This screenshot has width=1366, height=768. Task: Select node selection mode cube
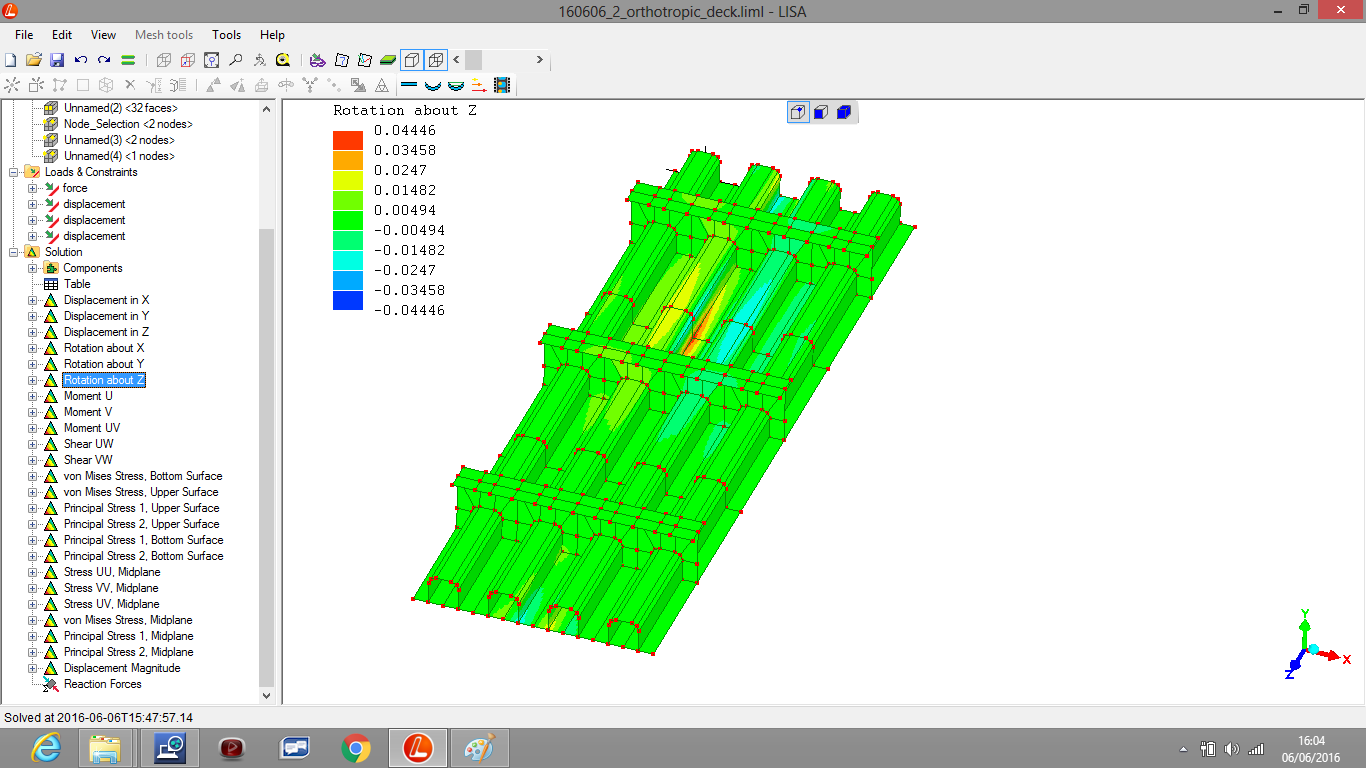pyautogui.click(x=798, y=112)
